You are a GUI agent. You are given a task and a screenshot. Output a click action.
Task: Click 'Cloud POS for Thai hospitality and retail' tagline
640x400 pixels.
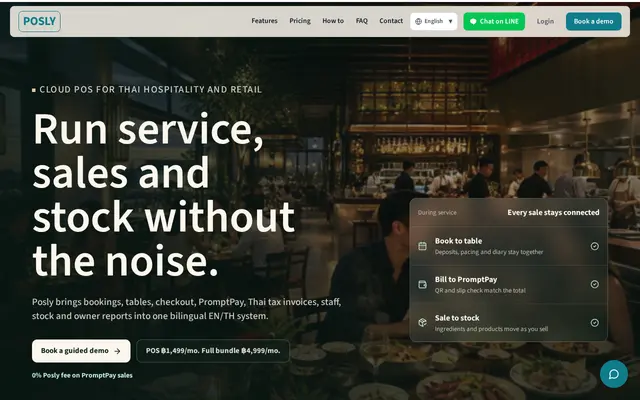[x=151, y=89]
